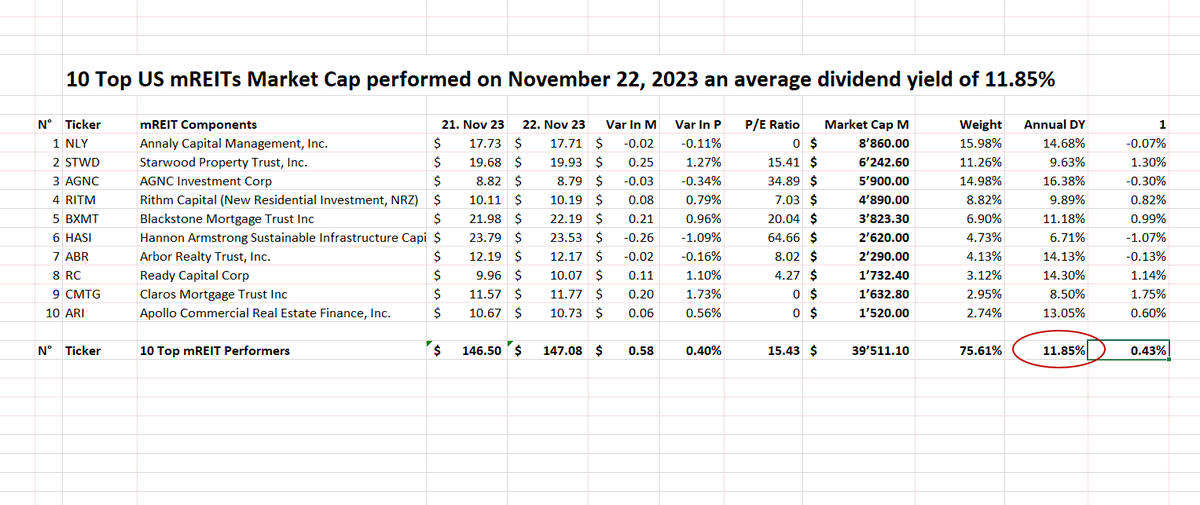Select the NLY ticker cell
This screenshot has width=1200, height=505.
pos(77,144)
